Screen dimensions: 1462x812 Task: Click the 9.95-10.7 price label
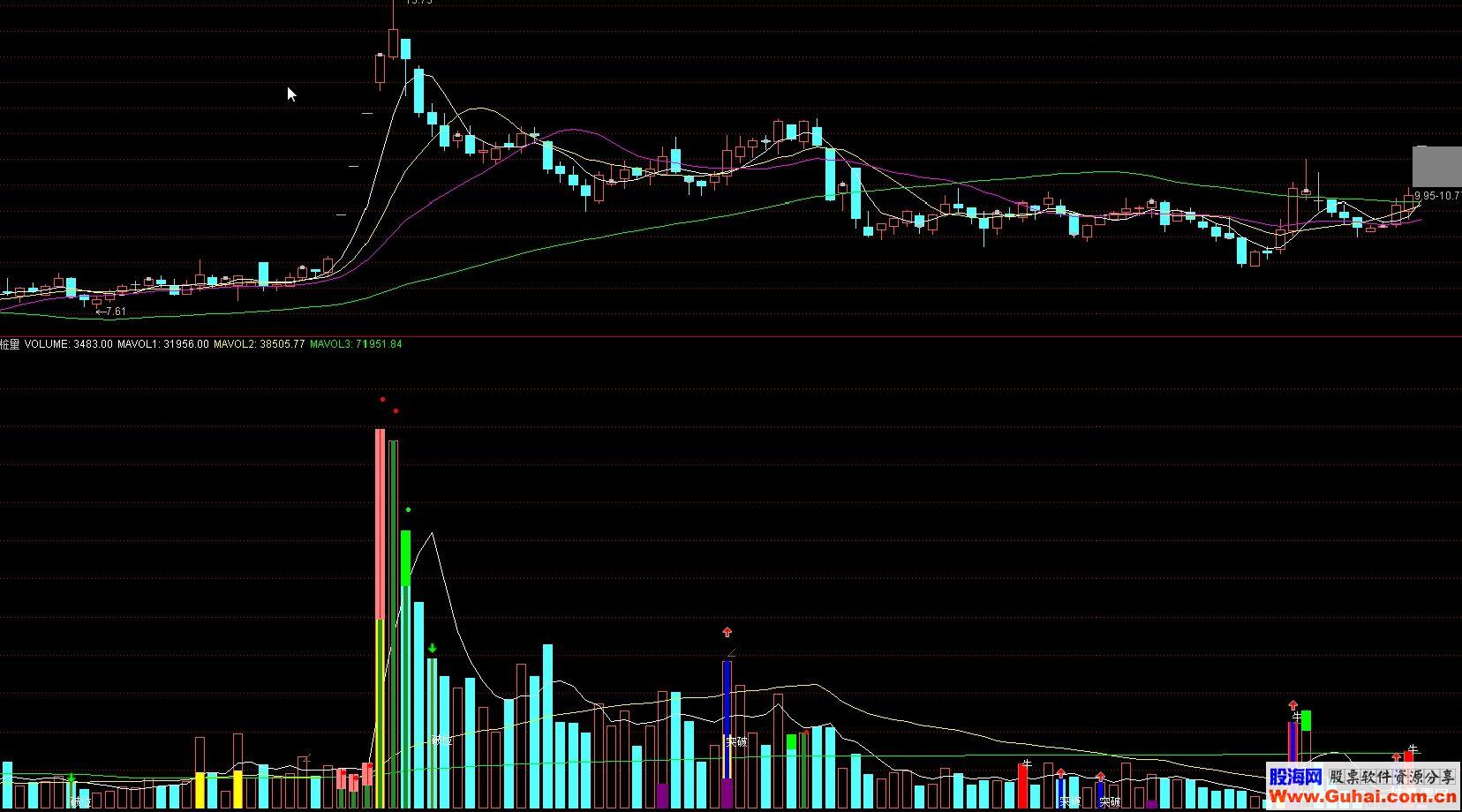click(x=1437, y=195)
